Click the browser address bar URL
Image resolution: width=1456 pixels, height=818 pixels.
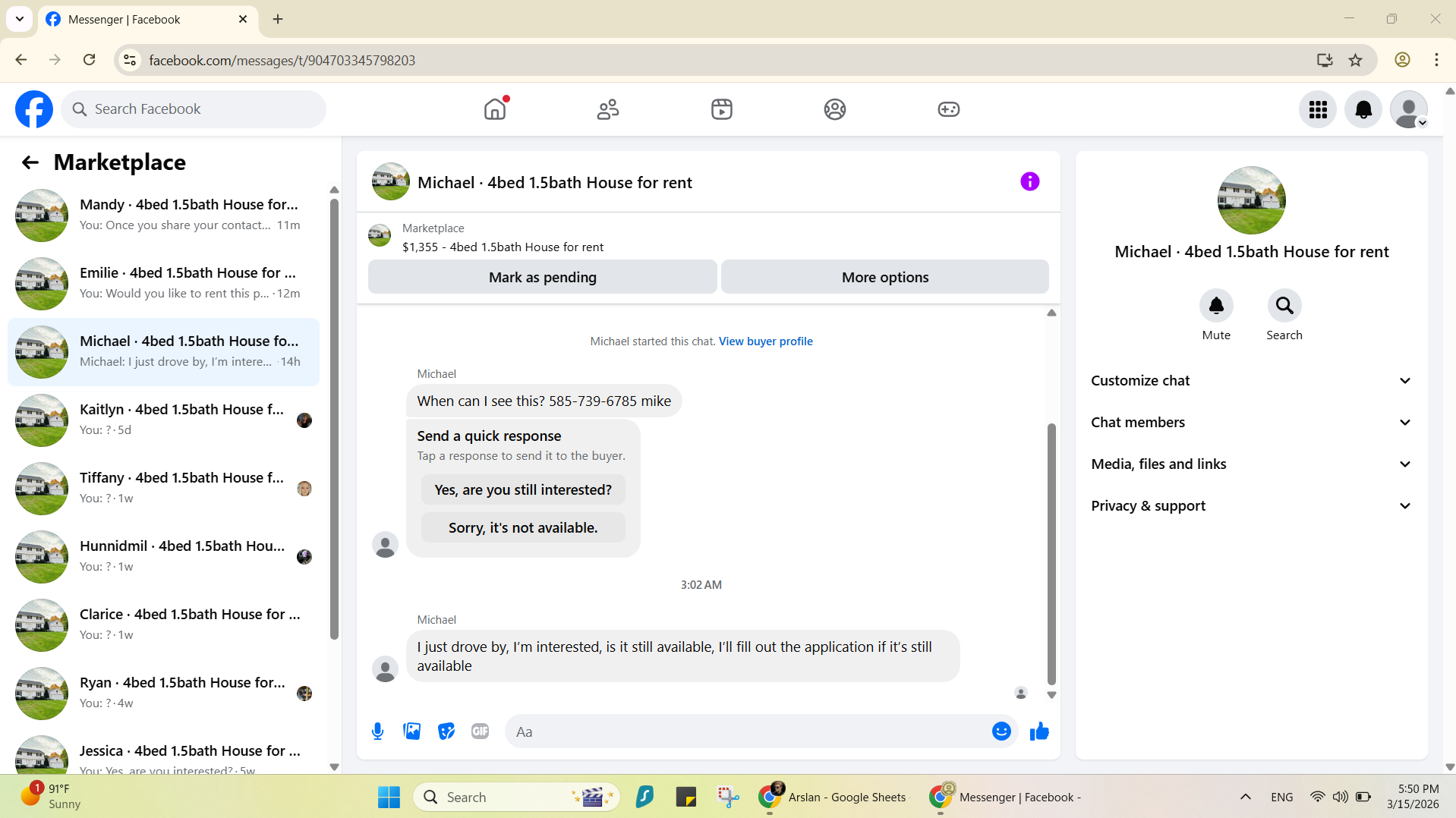click(x=282, y=60)
